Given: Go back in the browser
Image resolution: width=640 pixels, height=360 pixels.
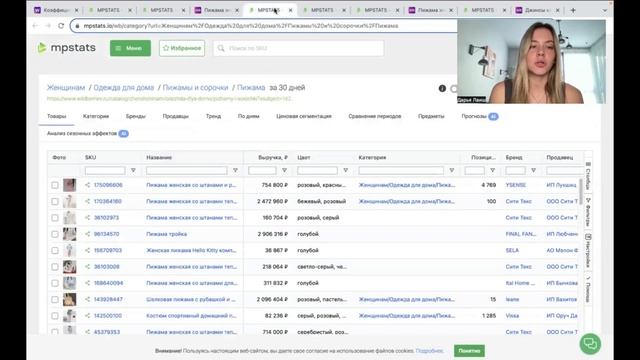Looking at the screenshot, I should click(35, 26).
